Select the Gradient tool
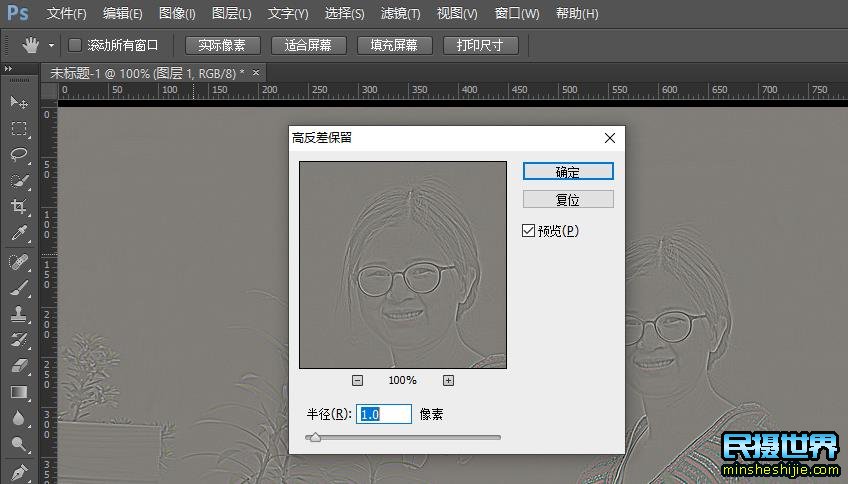This screenshot has width=848, height=484. point(19,392)
